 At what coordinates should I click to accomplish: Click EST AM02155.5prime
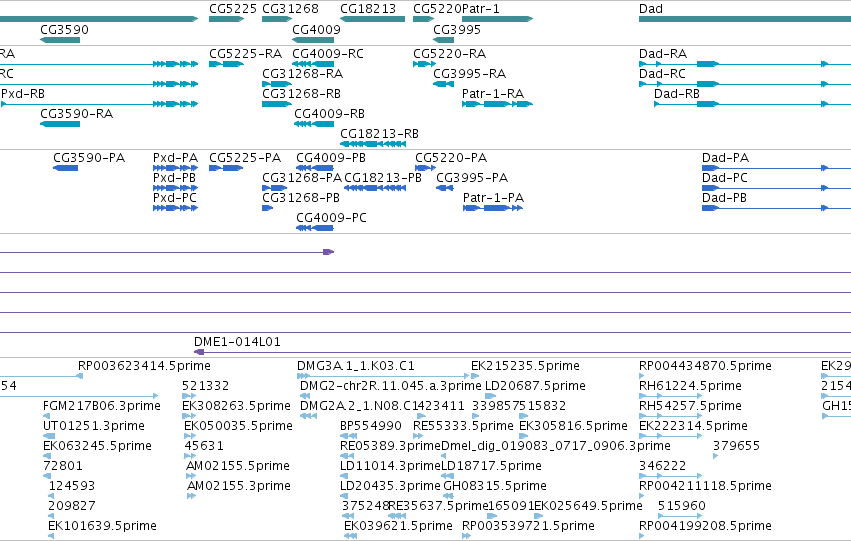238,466
